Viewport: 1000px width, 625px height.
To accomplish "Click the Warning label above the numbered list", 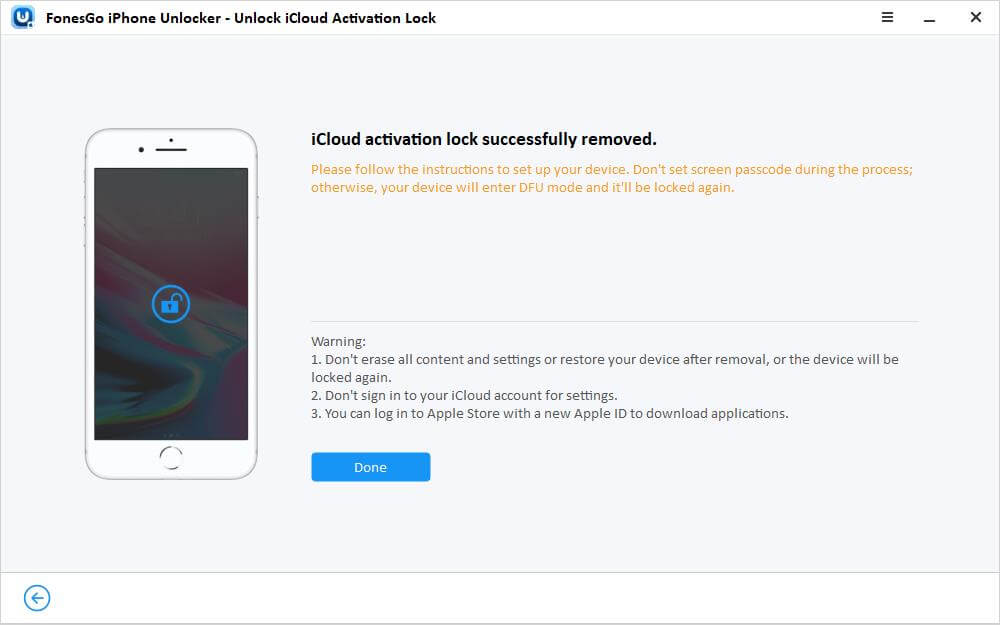I will click(338, 341).
